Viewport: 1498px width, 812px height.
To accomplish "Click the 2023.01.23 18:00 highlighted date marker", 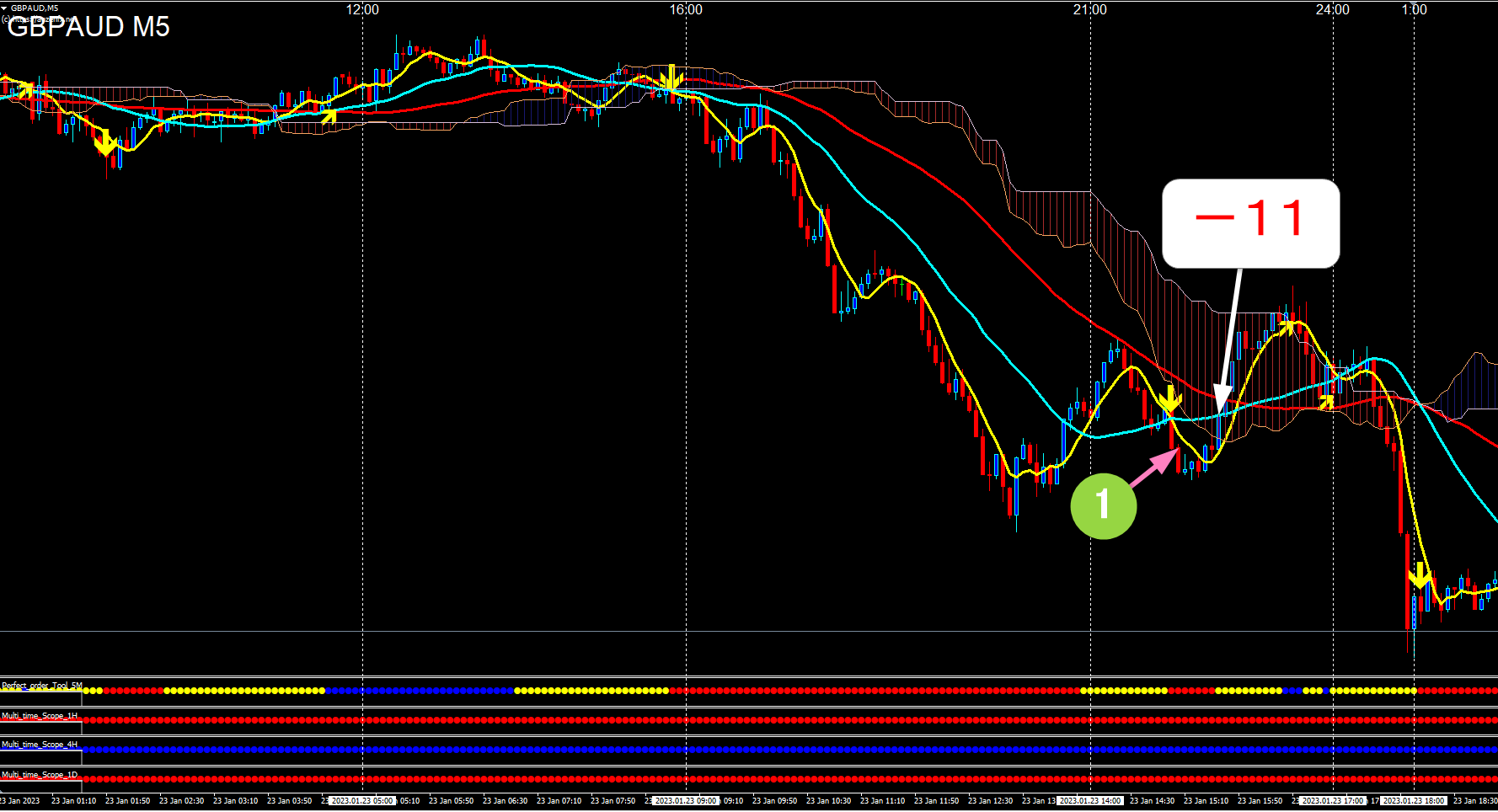I will pyautogui.click(x=1414, y=801).
